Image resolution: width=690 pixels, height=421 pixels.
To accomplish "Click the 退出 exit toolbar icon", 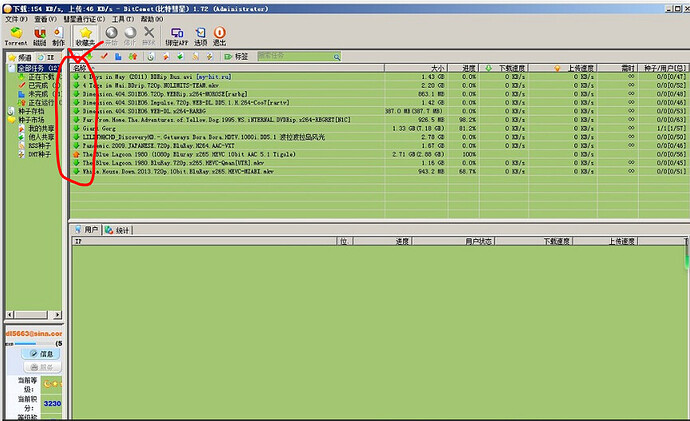I will tap(220, 36).
